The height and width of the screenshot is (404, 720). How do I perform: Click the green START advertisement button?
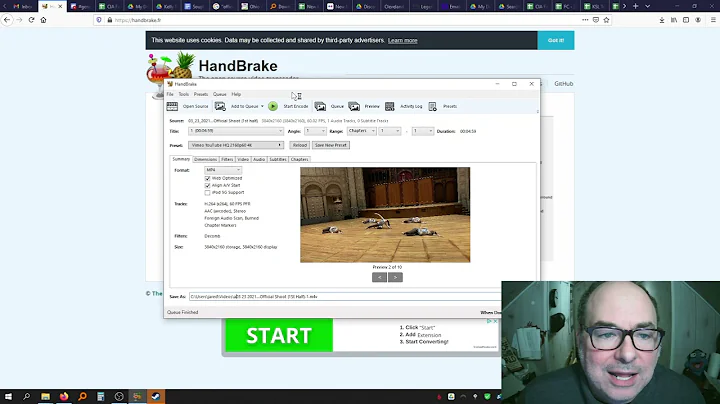279,336
